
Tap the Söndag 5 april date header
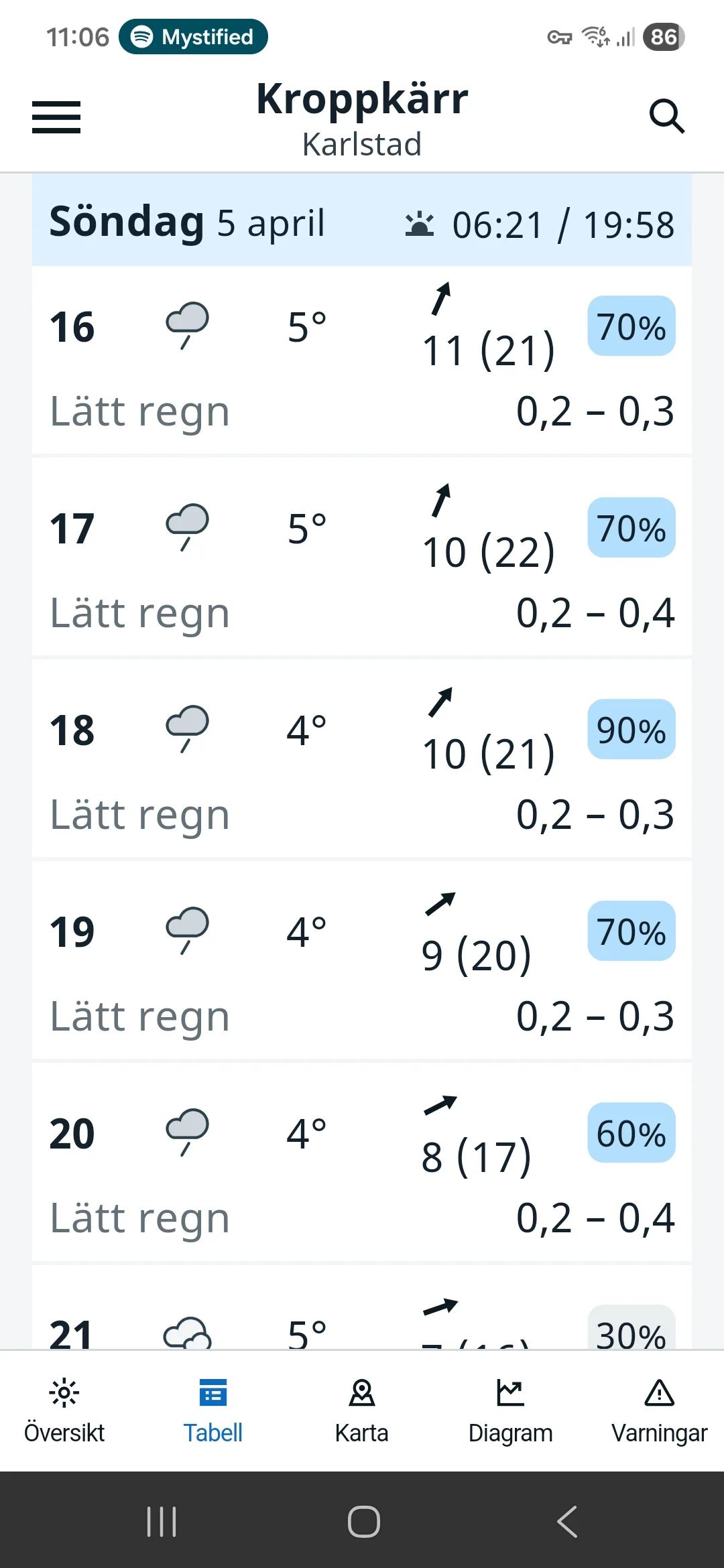187,222
